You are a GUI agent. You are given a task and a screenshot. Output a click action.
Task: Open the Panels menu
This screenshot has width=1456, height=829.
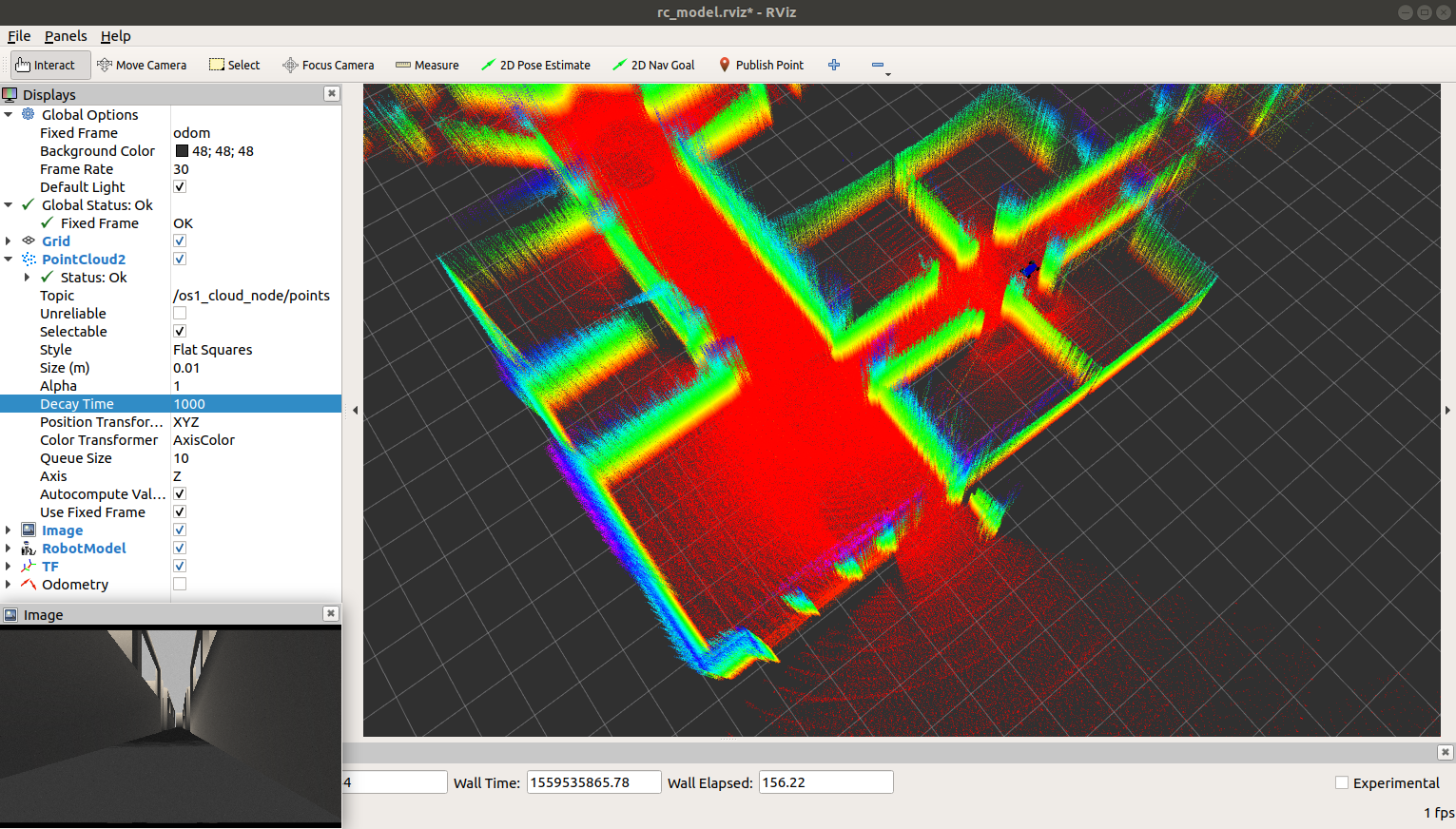66,36
